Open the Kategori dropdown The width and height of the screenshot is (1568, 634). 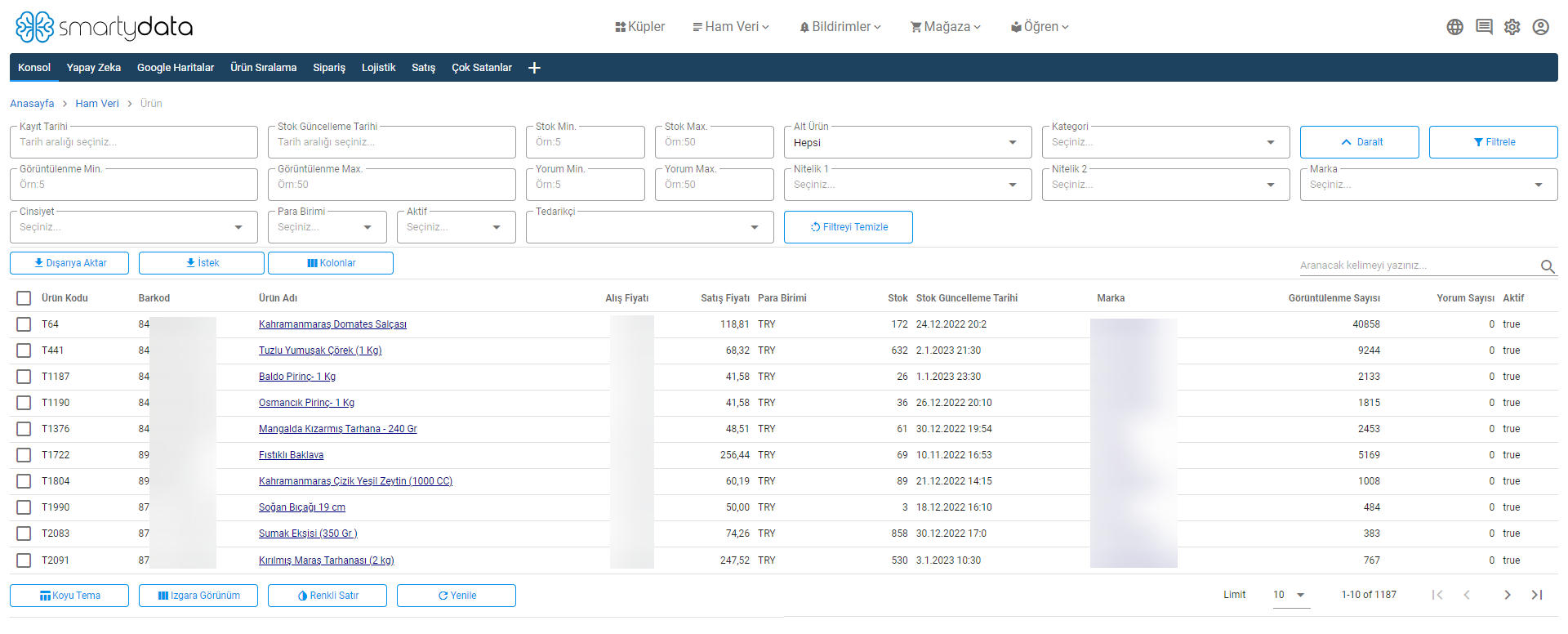pyautogui.click(x=1165, y=142)
